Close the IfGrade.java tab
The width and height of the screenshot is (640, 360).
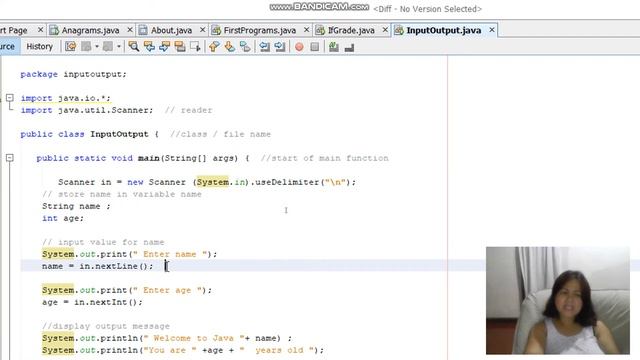pos(385,30)
